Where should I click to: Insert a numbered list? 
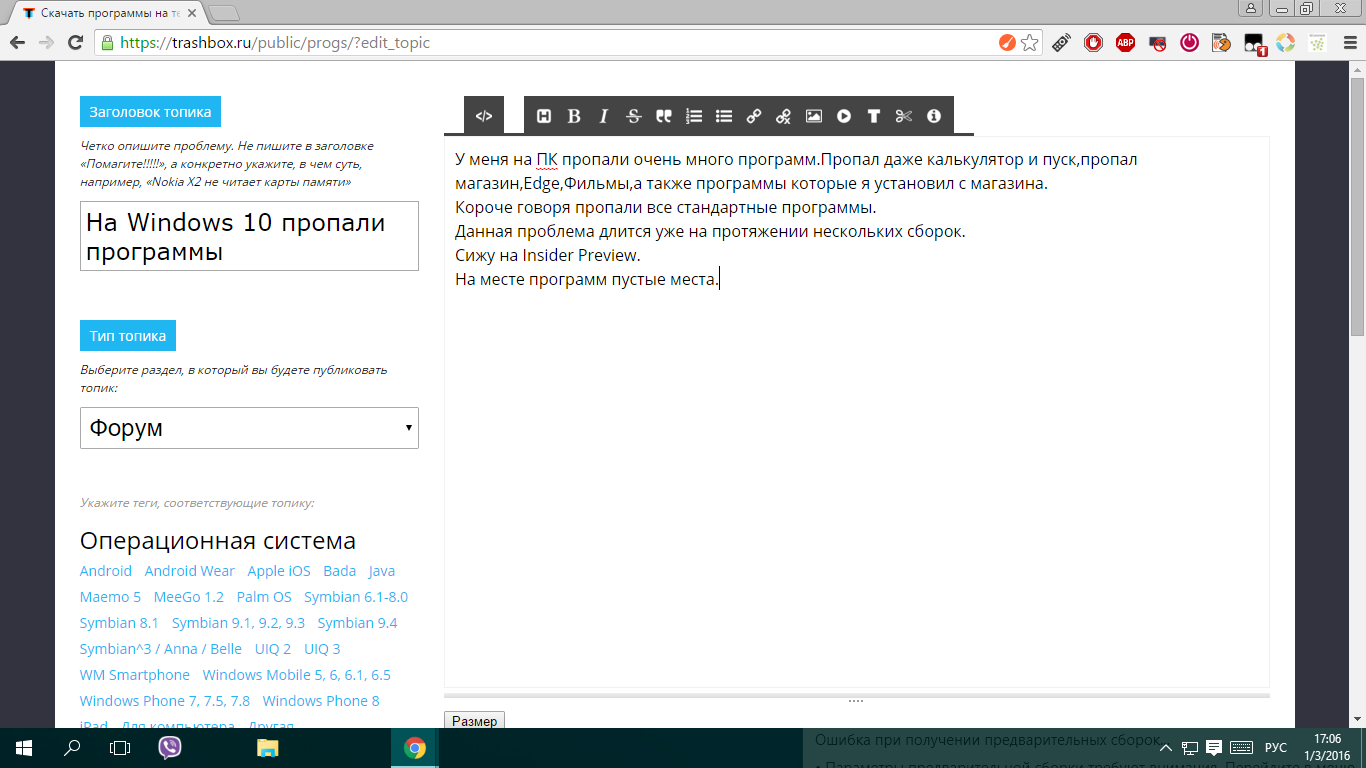[694, 116]
